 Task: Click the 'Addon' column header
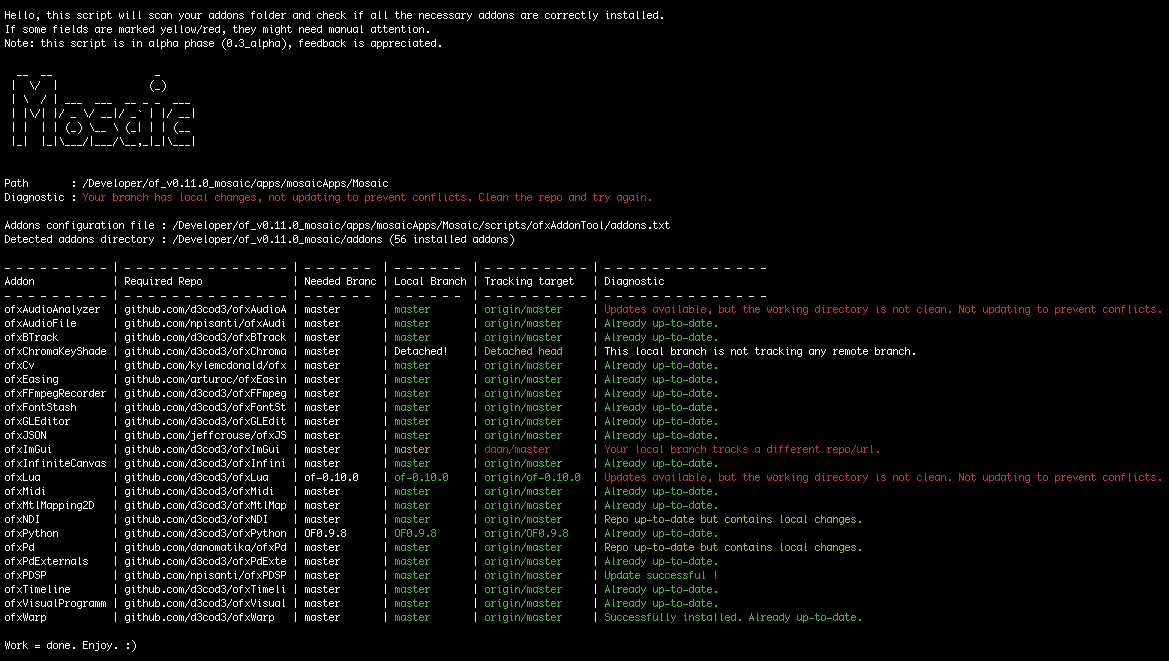(x=19, y=282)
